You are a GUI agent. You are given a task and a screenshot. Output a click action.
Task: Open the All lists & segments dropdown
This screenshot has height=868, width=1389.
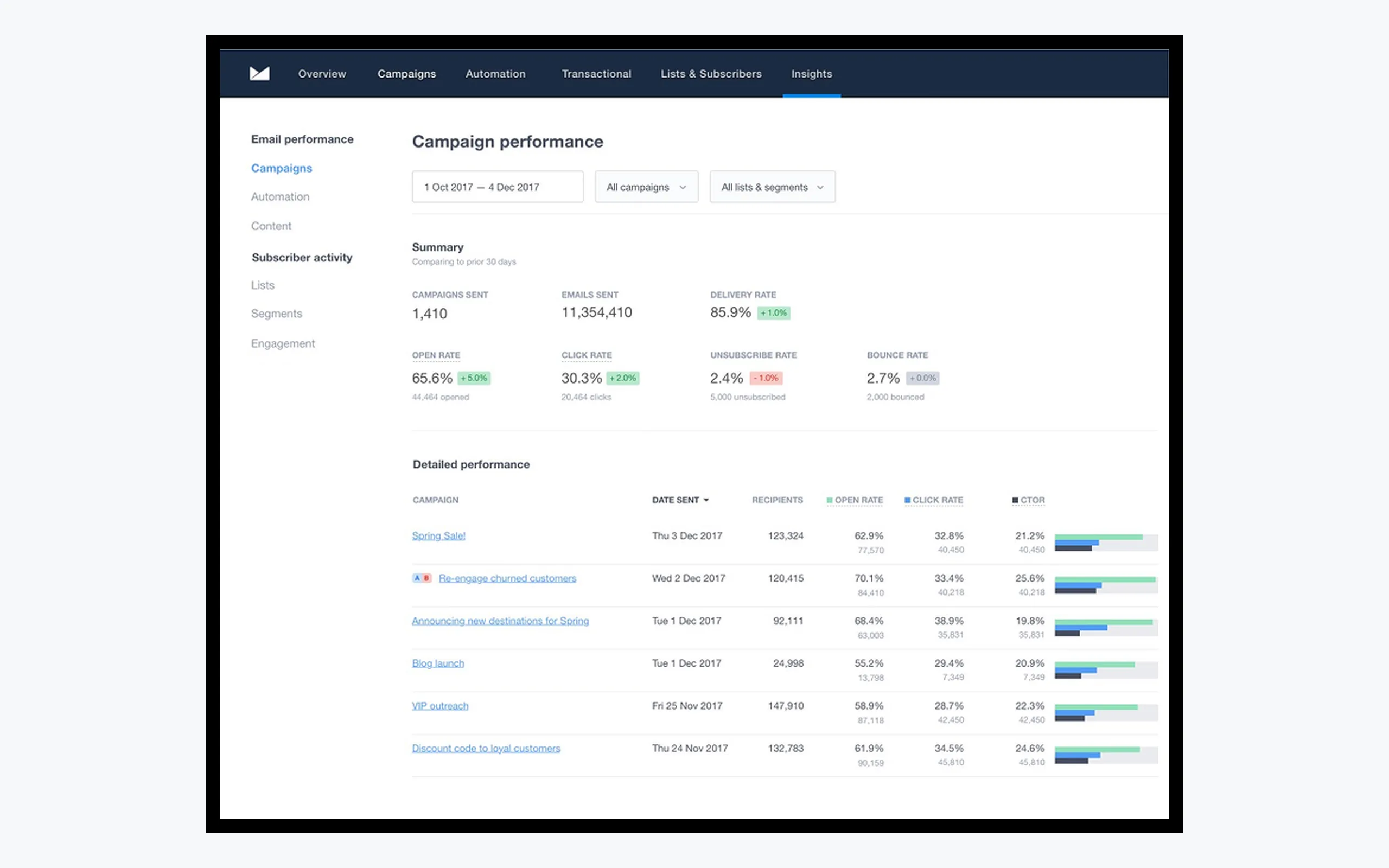[x=773, y=187]
